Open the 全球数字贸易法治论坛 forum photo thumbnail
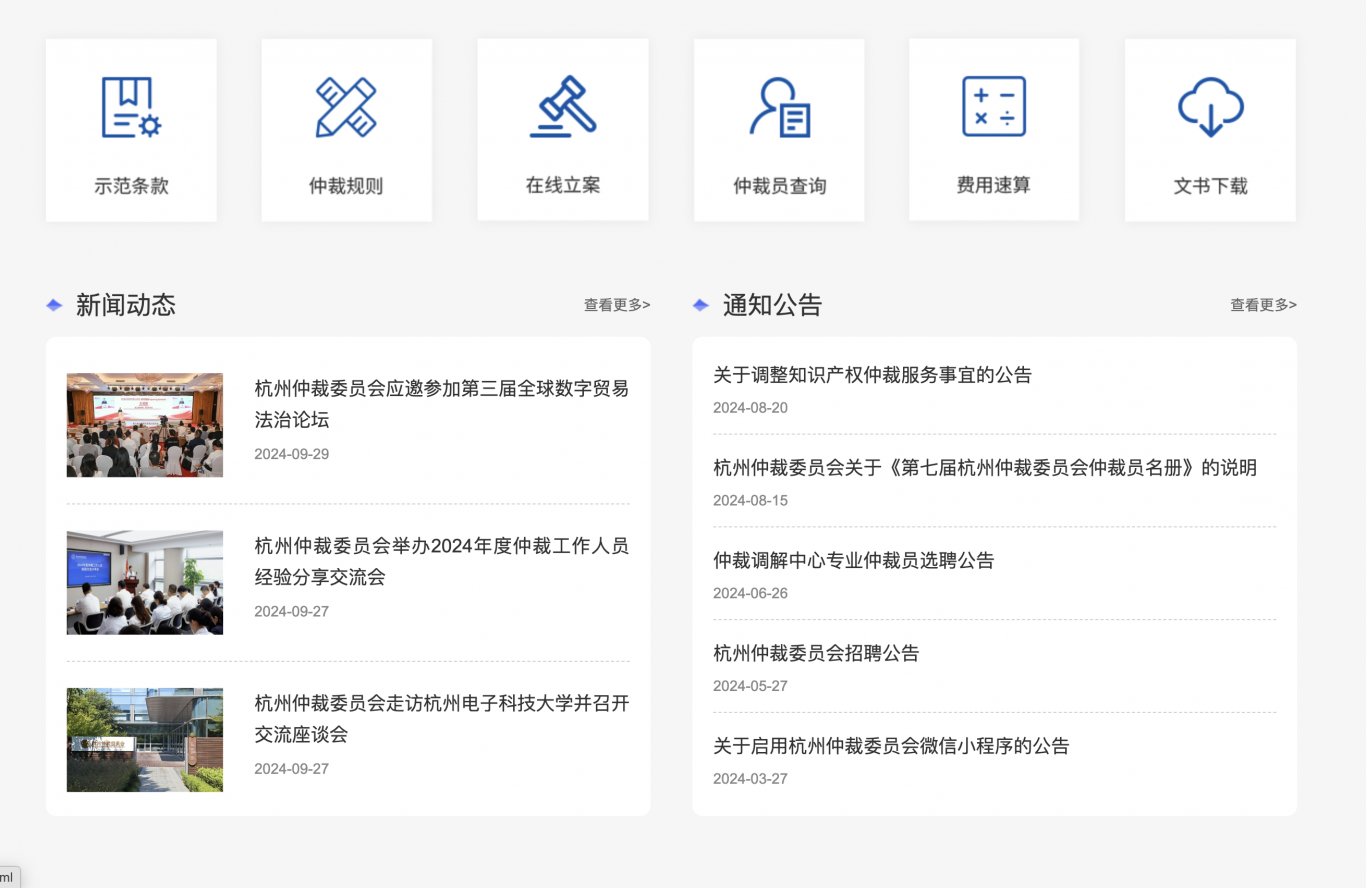Image resolution: width=1366 pixels, height=888 pixels. pos(145,425)
